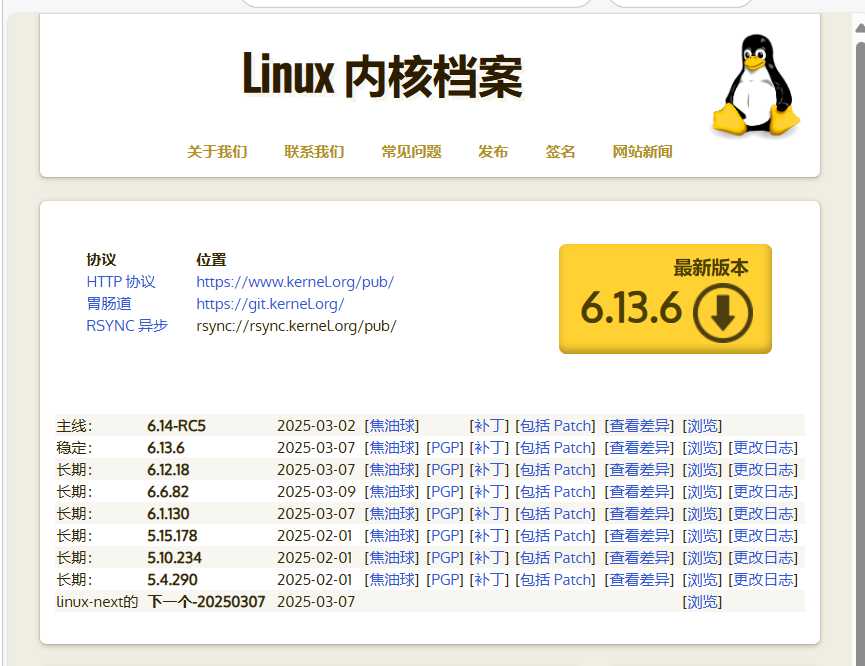
Task: Go to the 常见问题 page
Action: tap(412, 152)
